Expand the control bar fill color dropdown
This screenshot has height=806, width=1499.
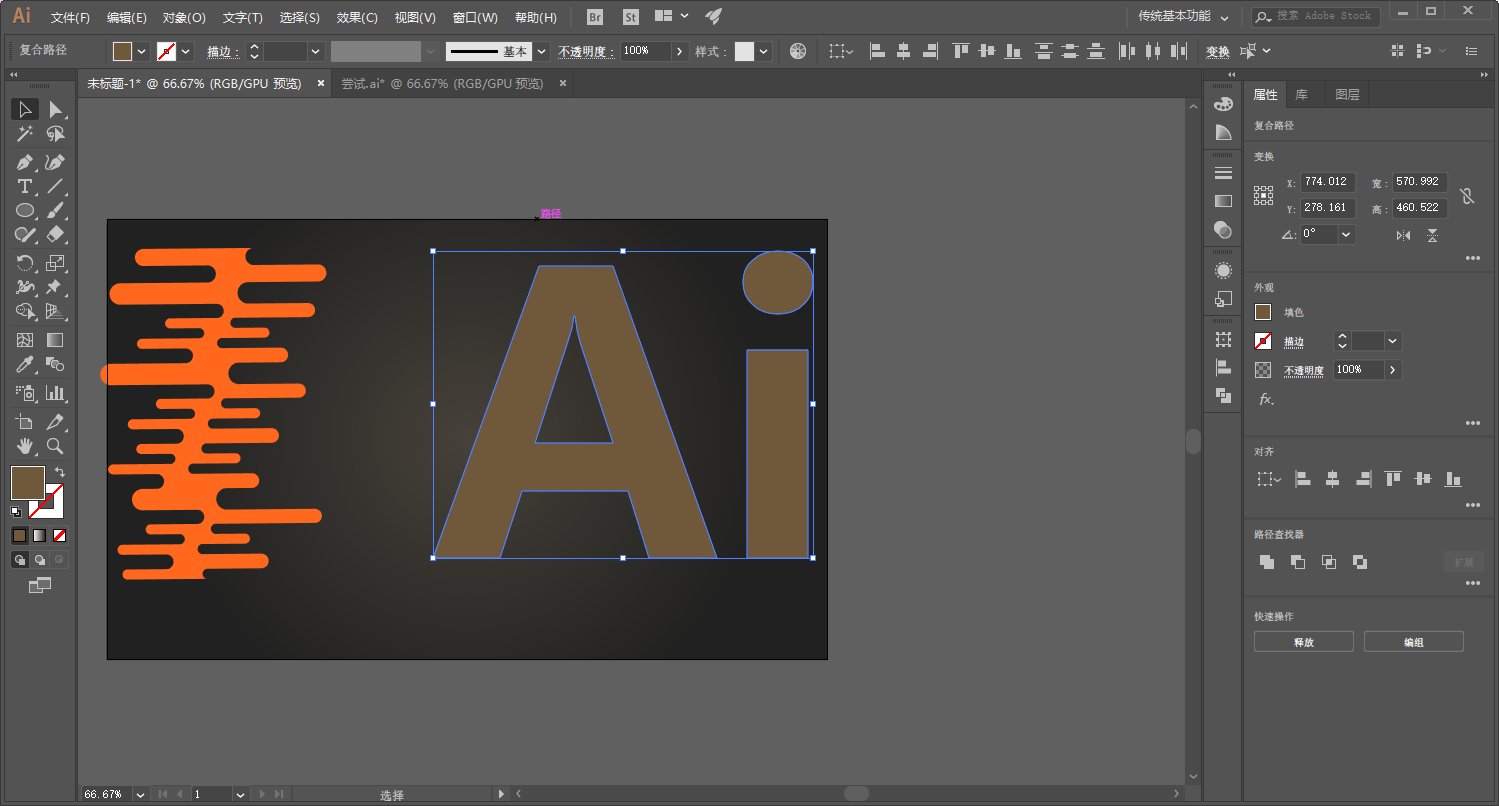142,51
